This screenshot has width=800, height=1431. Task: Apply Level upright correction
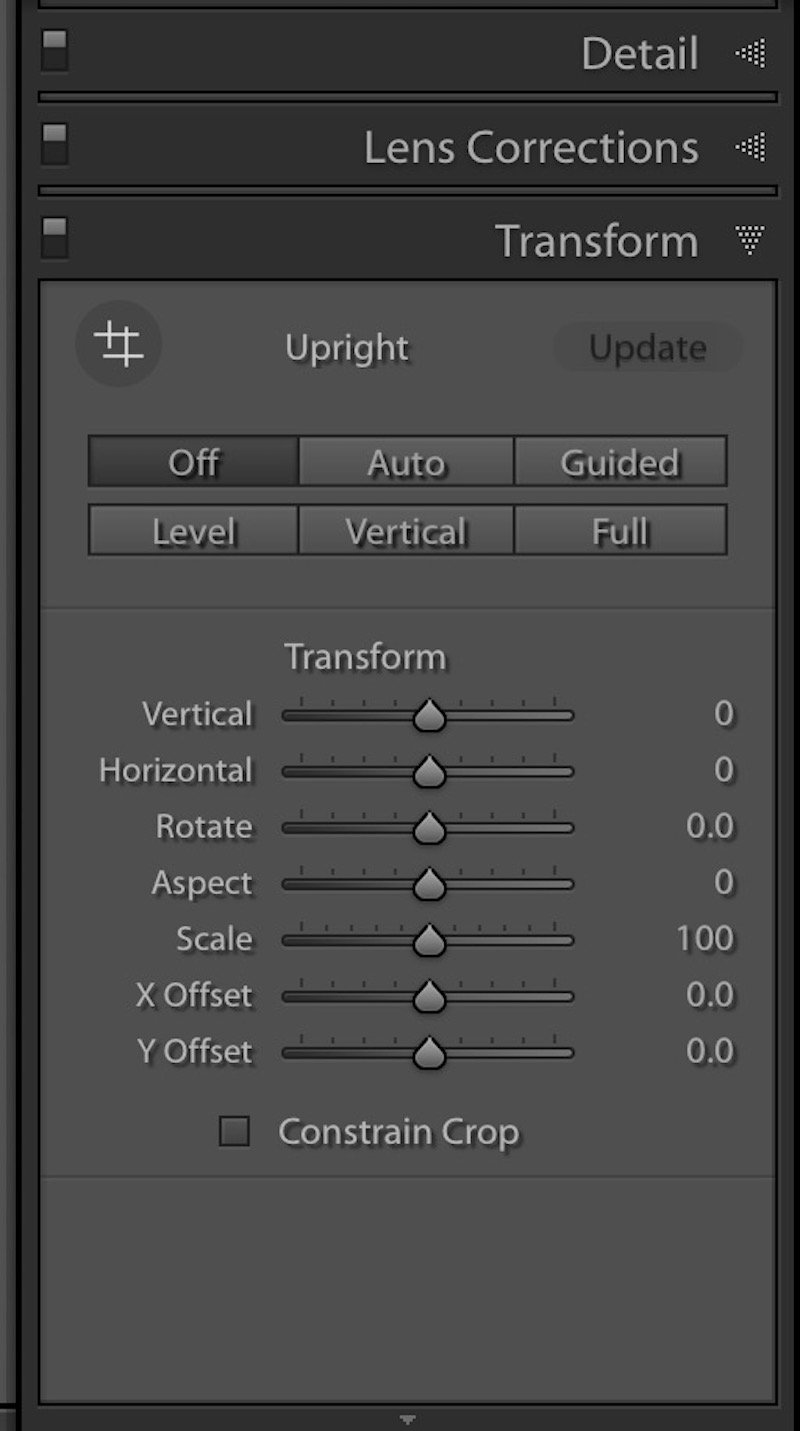(194, 530)
